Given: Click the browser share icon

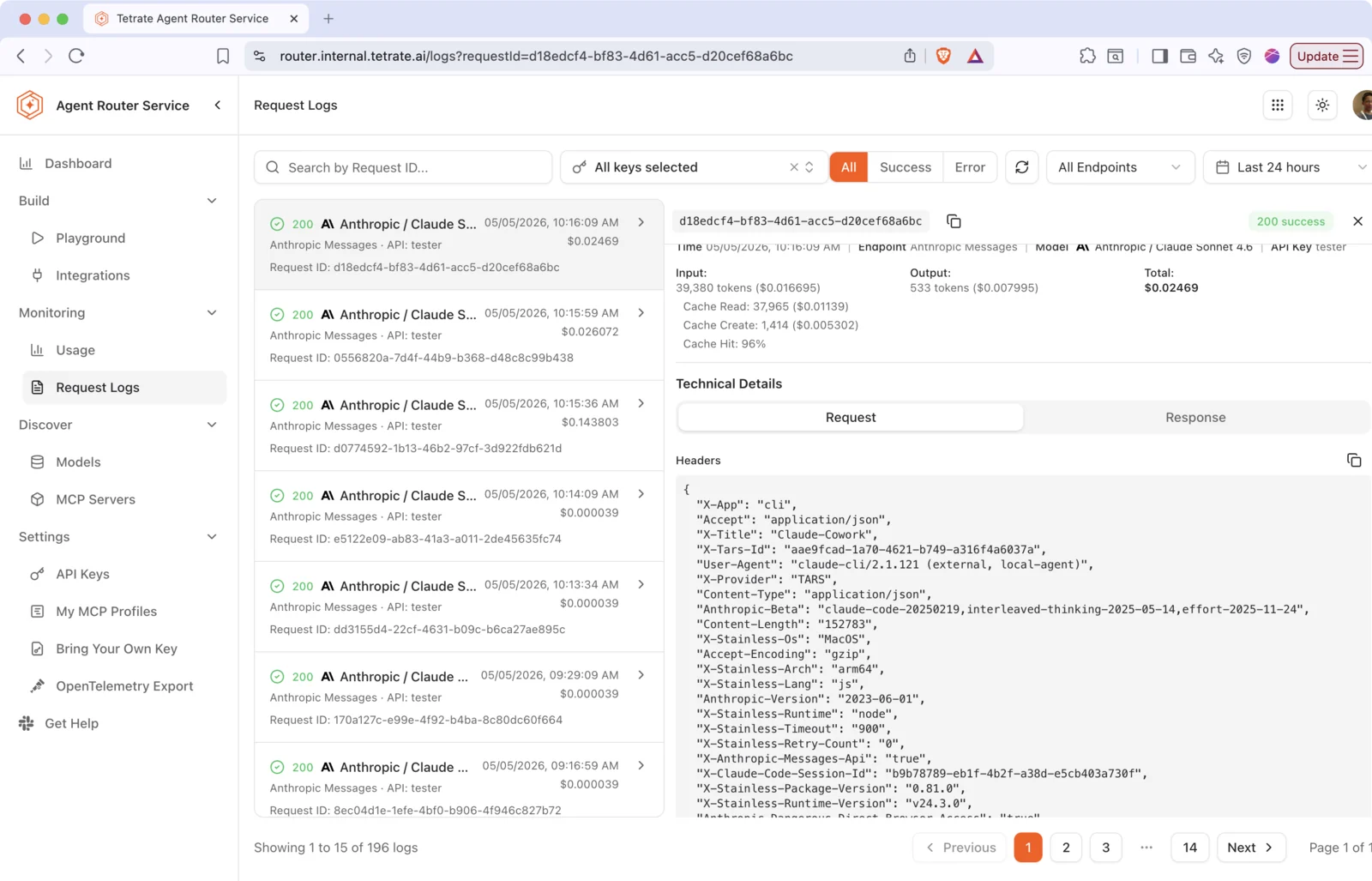Looking at the screenshot, I should pyautogui.click(x=910, y=56).
